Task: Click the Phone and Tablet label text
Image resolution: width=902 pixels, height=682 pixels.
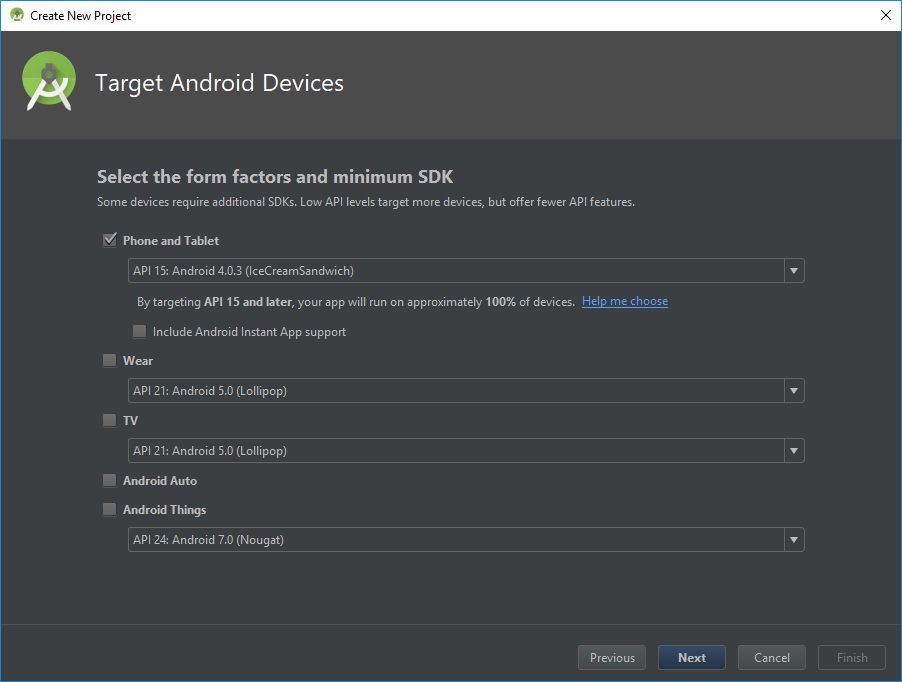Action: click(171, 240)
